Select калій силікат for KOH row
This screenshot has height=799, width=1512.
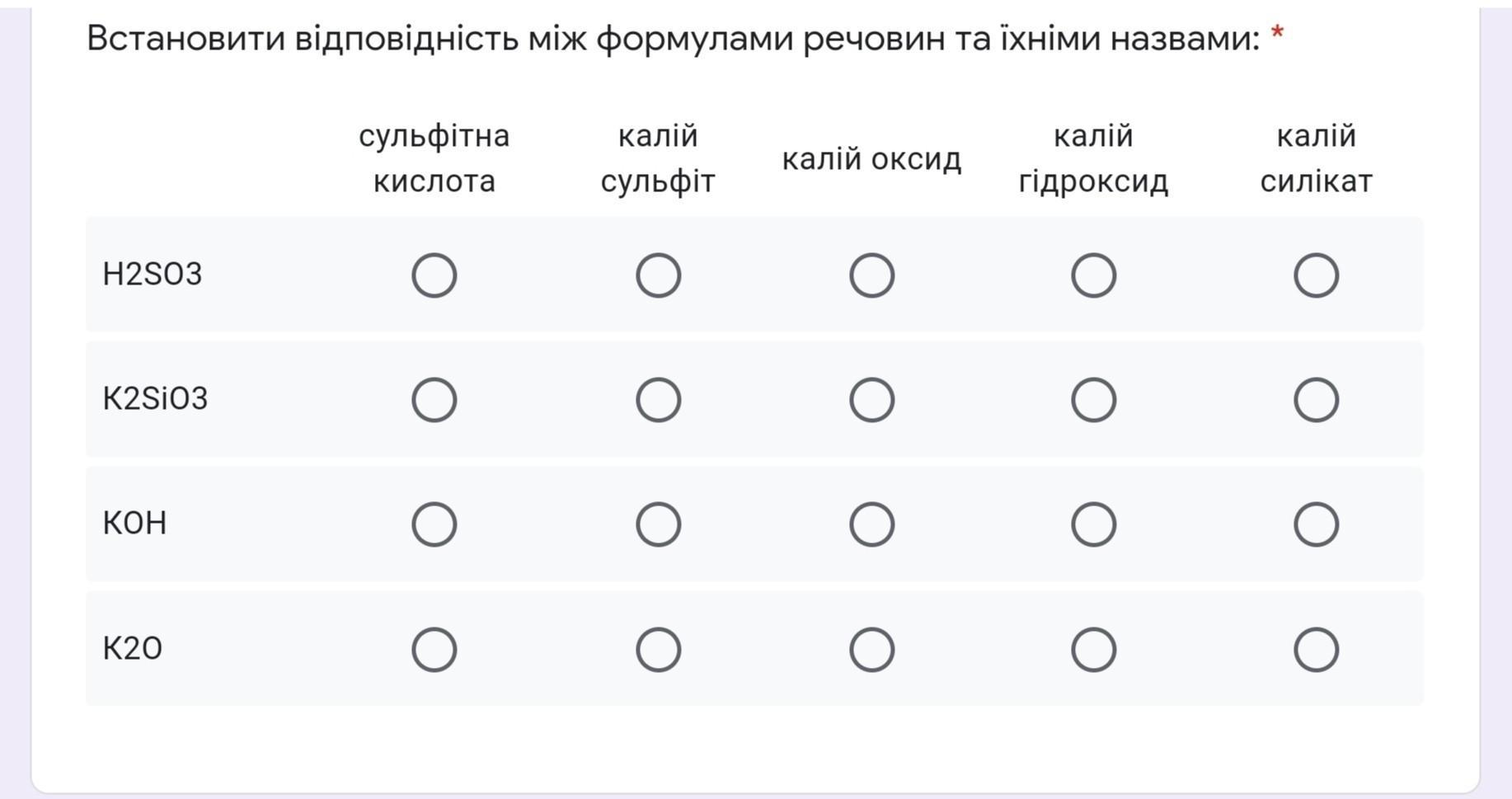coord(1316,524)
